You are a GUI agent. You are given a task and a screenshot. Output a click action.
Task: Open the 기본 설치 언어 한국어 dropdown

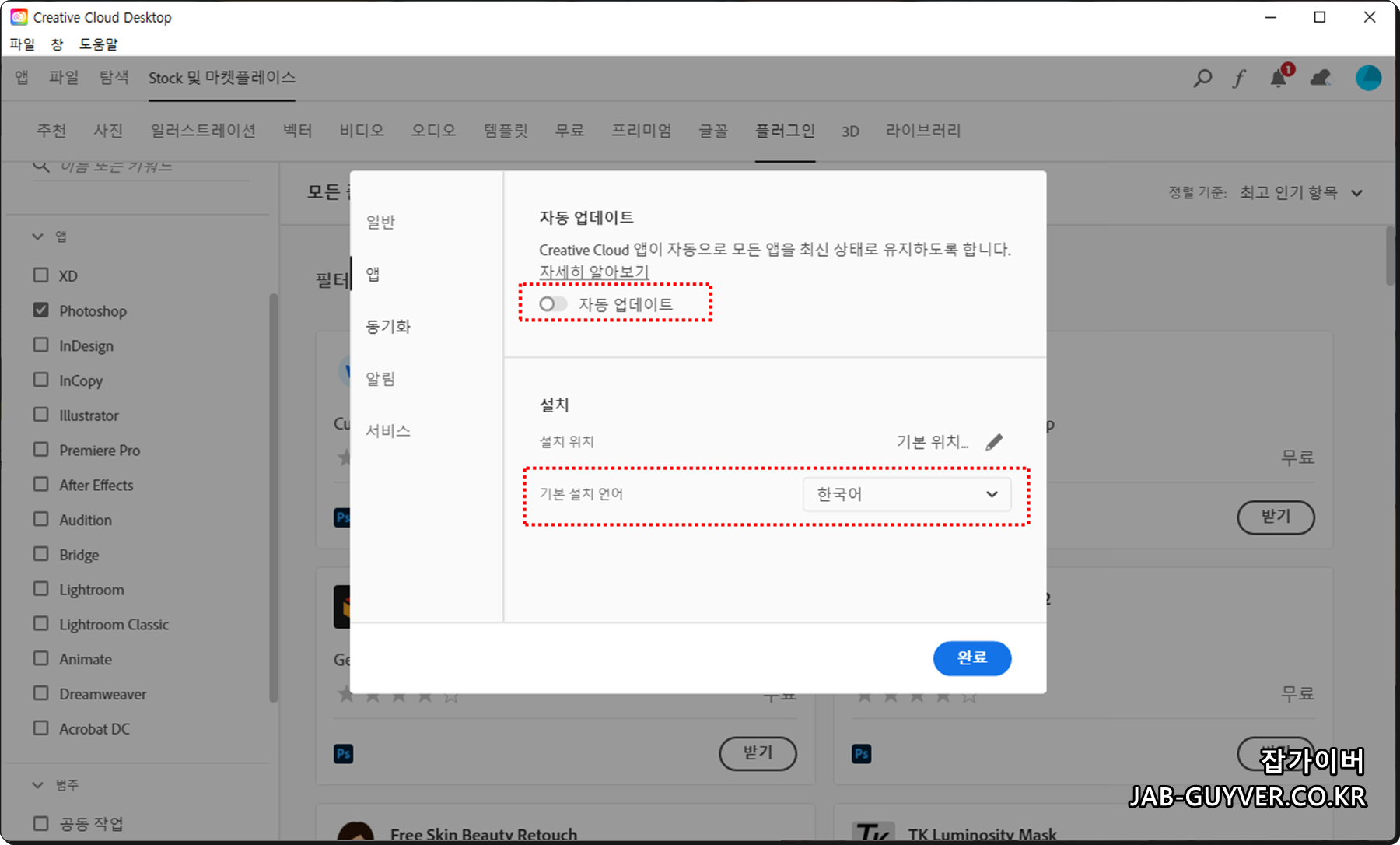pos(906,494)
